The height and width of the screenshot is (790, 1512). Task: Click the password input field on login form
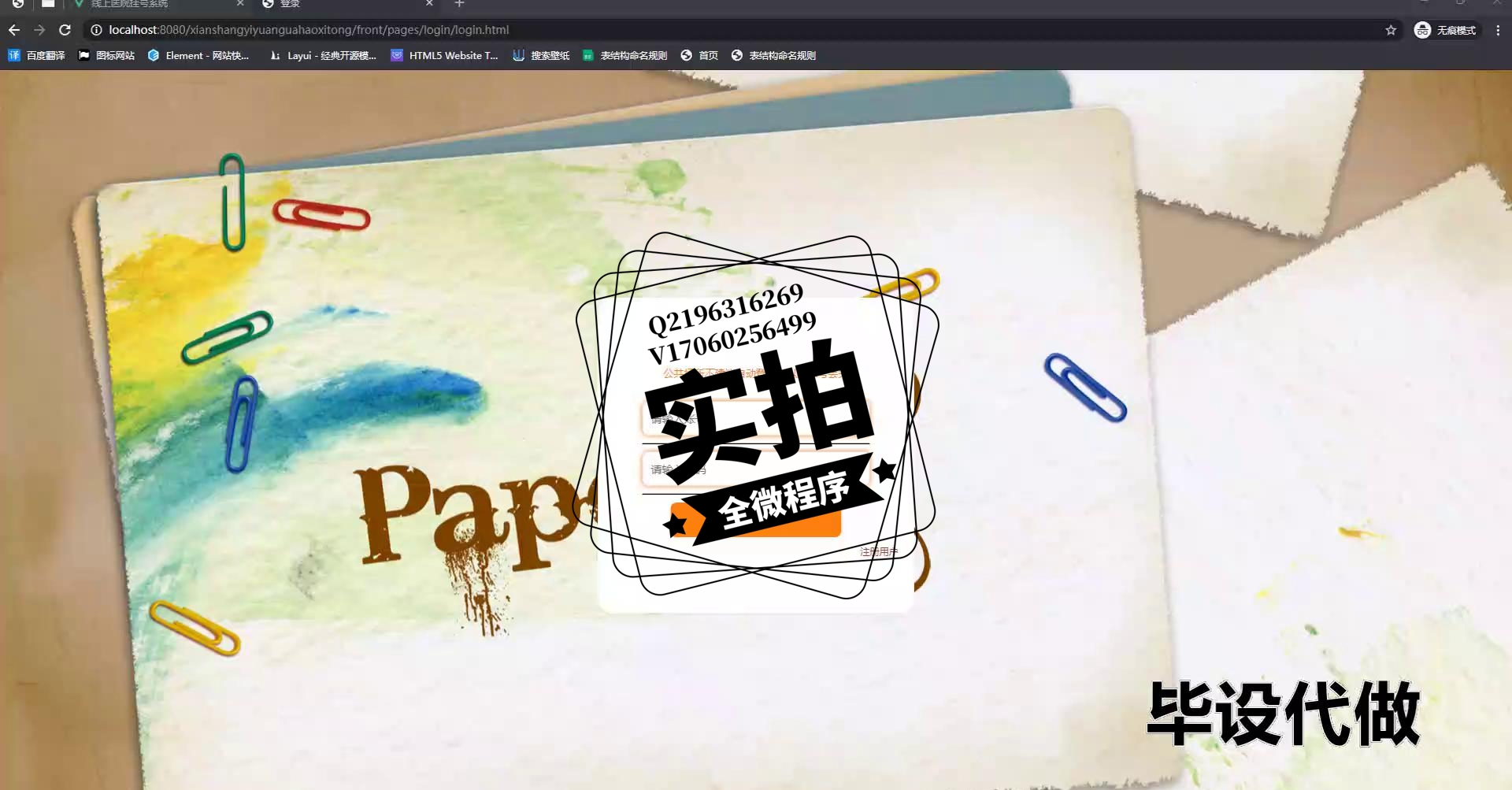tap(756, 469)
